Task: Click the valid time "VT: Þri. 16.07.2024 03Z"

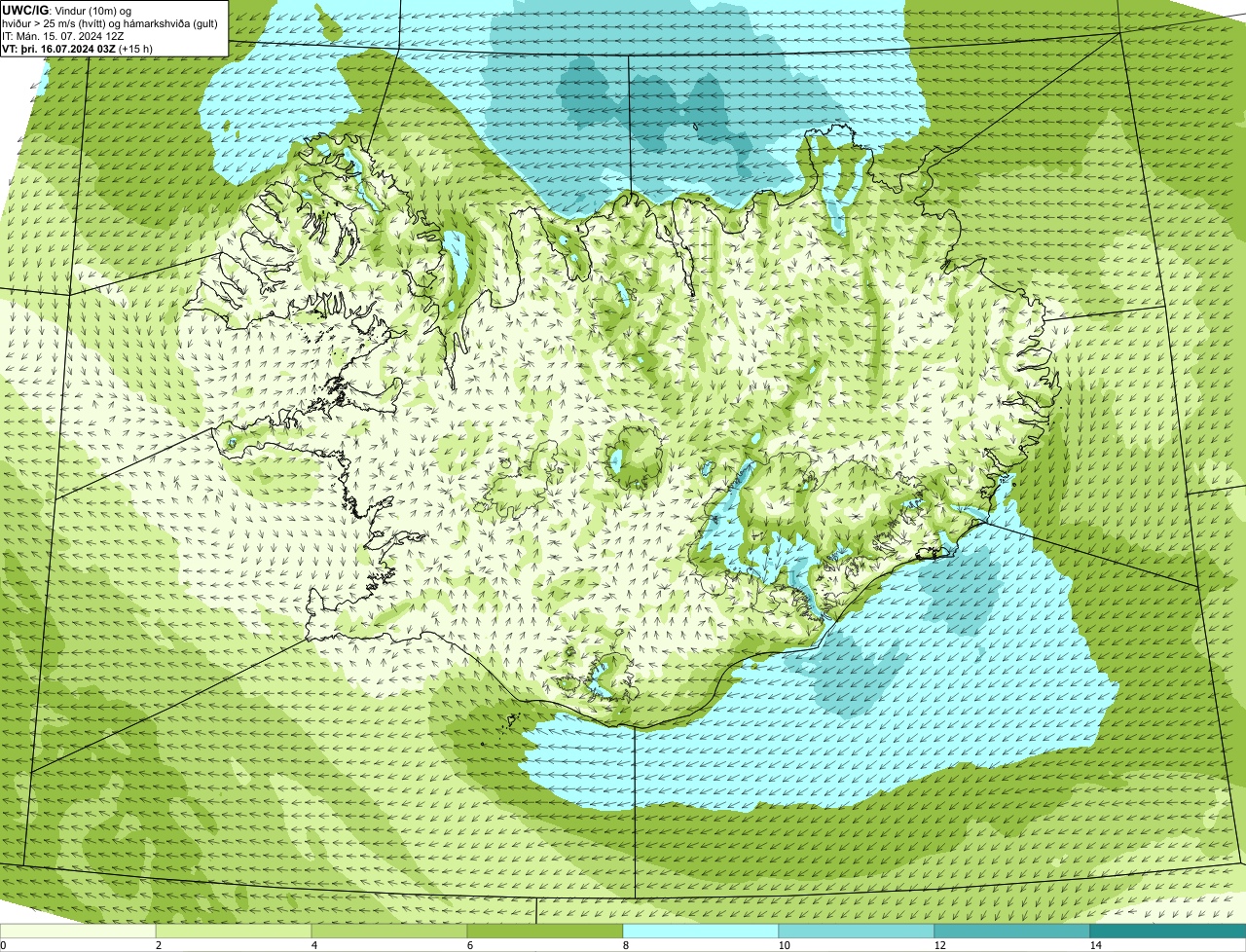Action: 60,48
